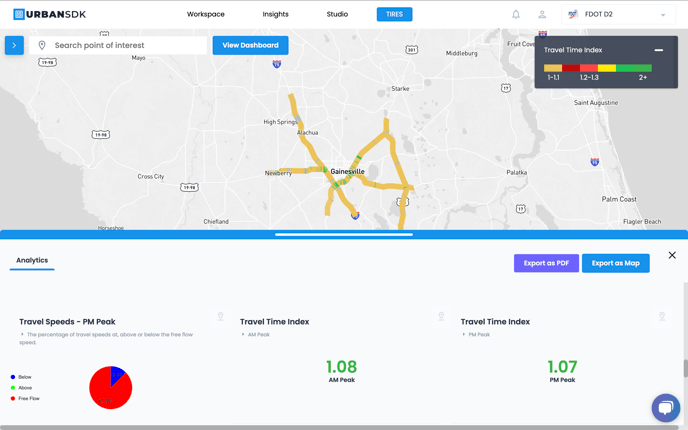Click the panel resize handle bar
Image resolution: width=688 pixels, height=430 pixels.
coord(344,235)
